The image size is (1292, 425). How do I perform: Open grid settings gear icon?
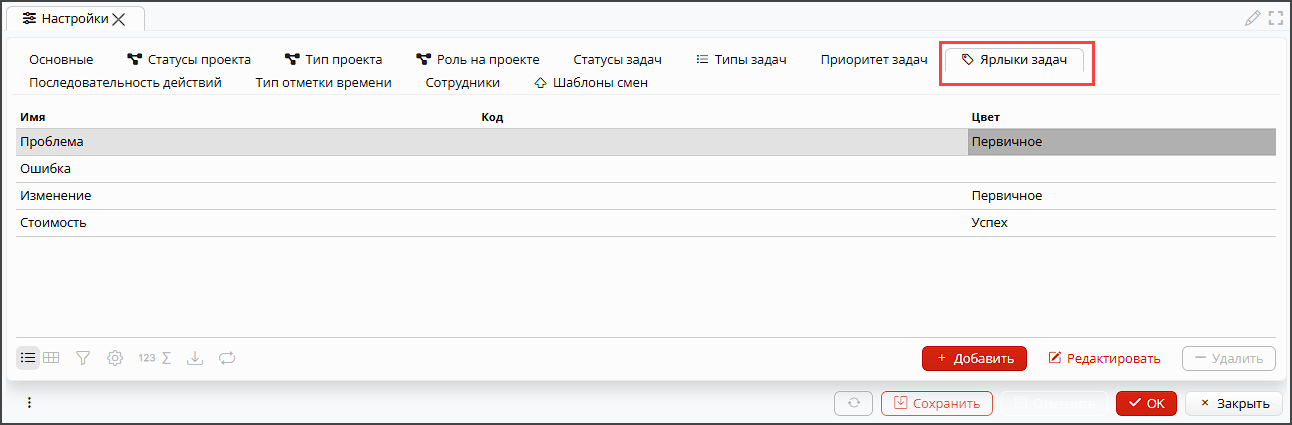click(115, 357)
